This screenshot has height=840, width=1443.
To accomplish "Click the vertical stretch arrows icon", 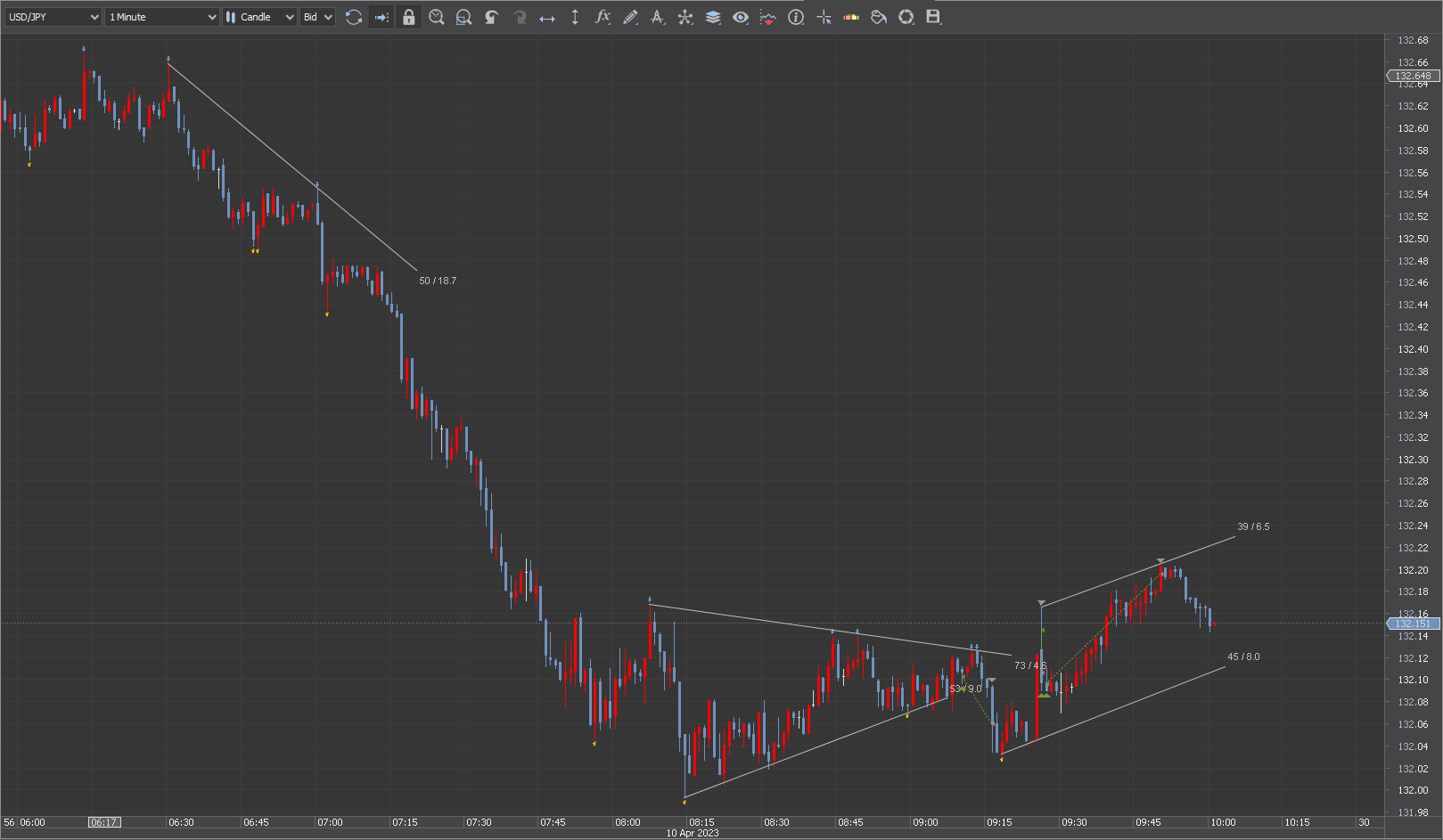I will pyautogui.click(x=575, y=17).
